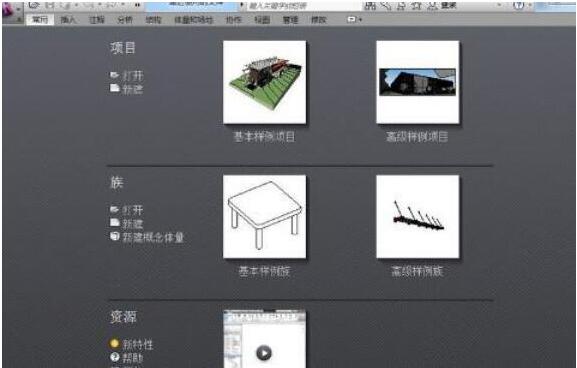Click the Revit application menu logo
Image resolution: width=577 pixels, height=368 pixels.
8,10
